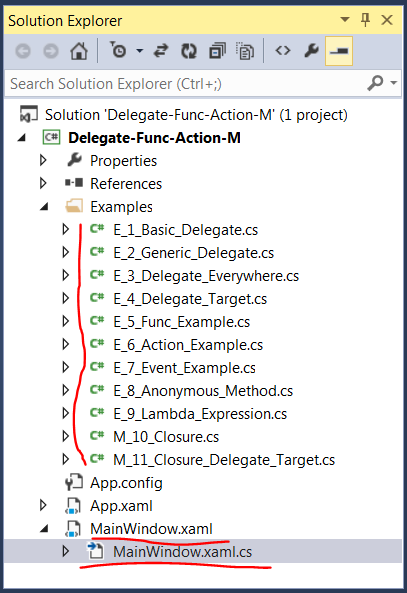Open the Window Position dropdown arrow in title bar

pyautogui.click(x=345, y=19)
